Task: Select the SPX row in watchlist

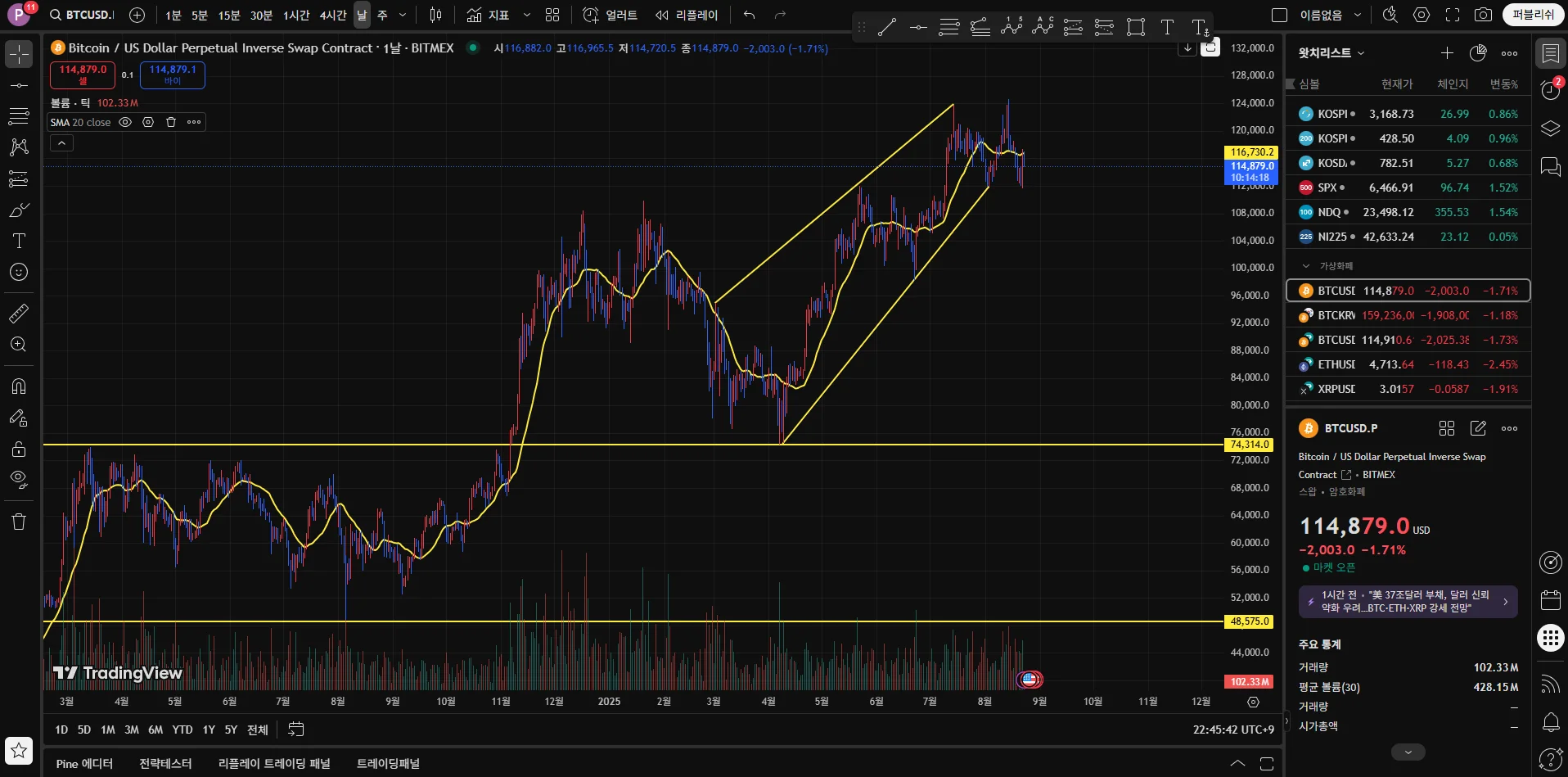Action: click(x=1408, y=187)
